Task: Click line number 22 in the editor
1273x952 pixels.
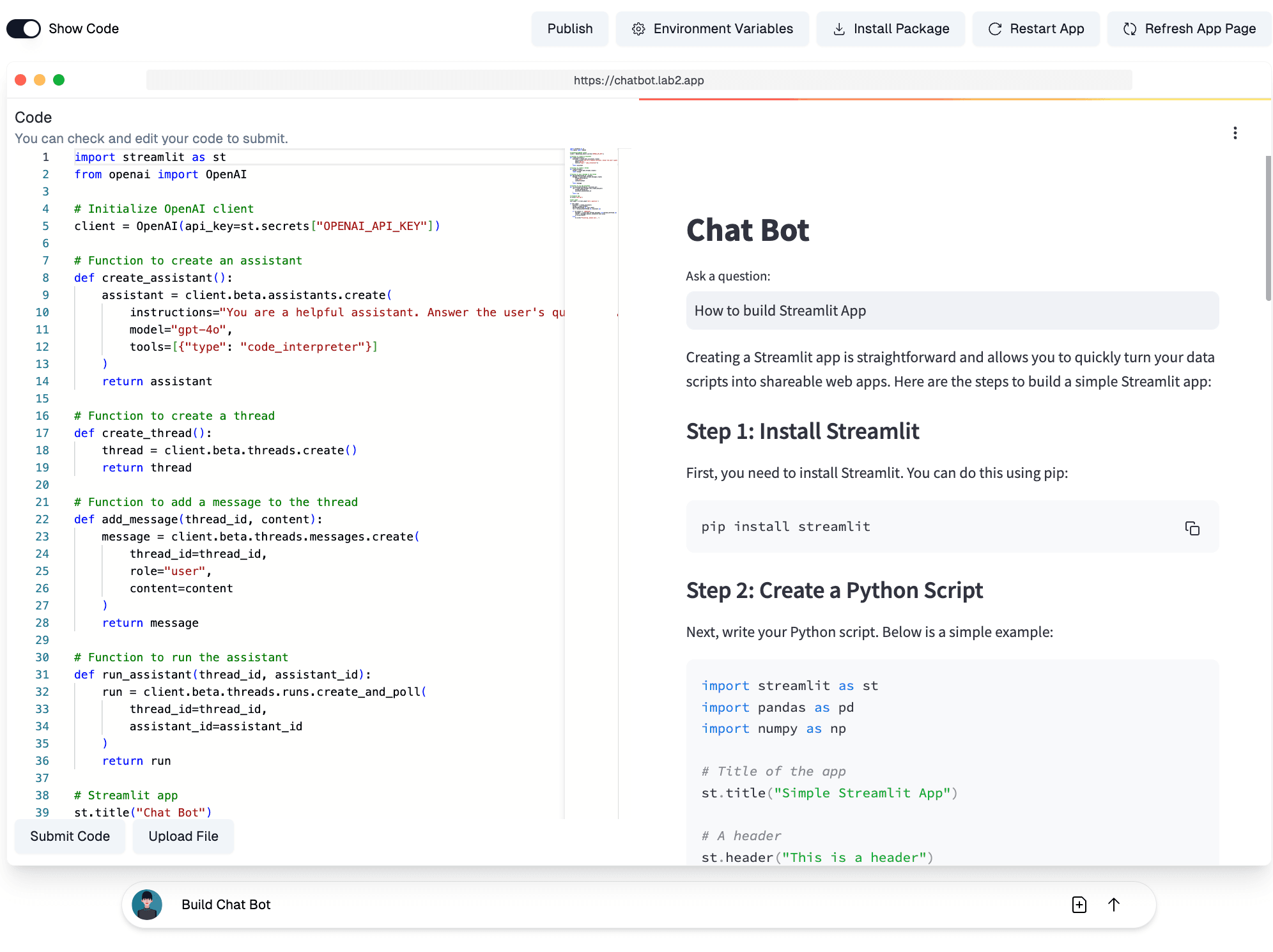Action: [42, 519]
